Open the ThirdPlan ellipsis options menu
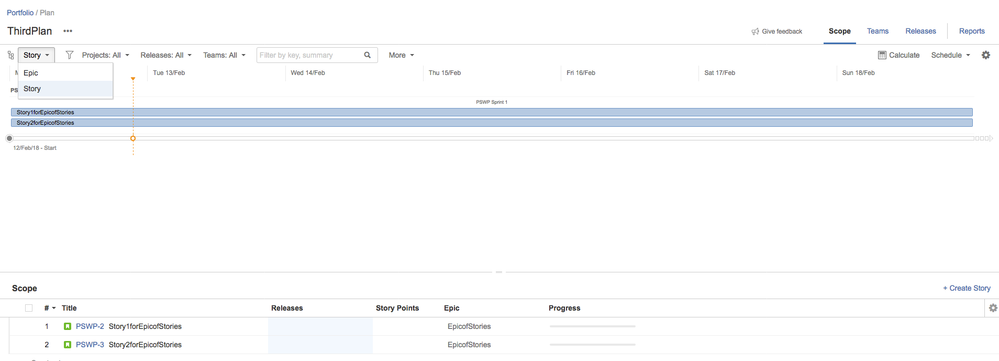The width and height of the screenshot is (999, 361). click(x=68, y=31)
